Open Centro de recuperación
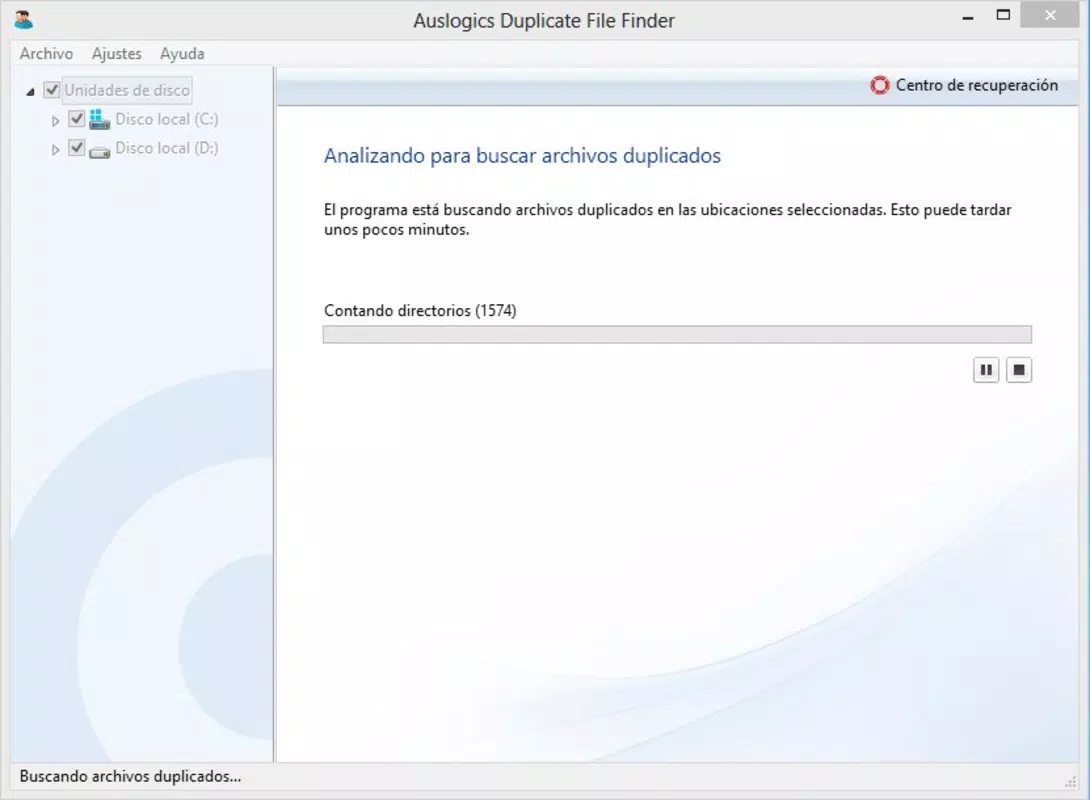This screenshot has width=1090, height=800. pos(964,85)
